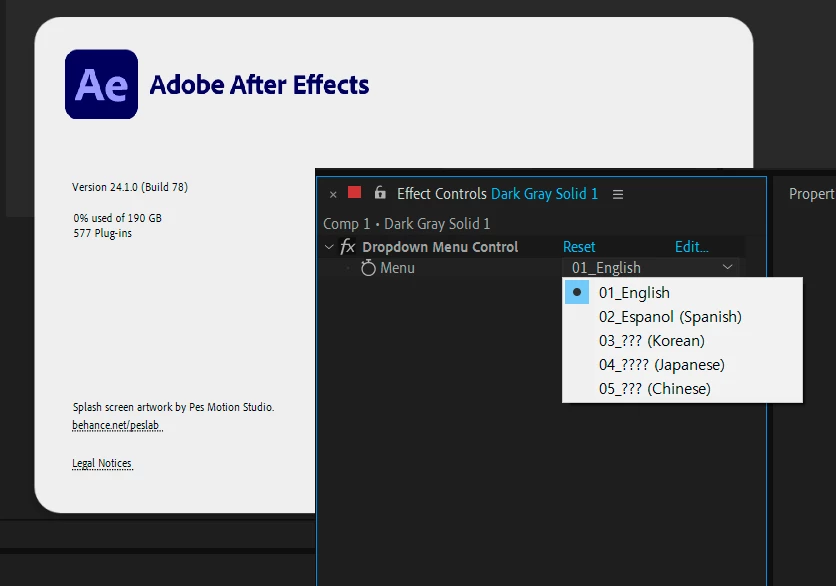Switch to the Properties panel tab
Image resolution: width=836 pixels, height=586 pixels.
(x=811, y=194)
